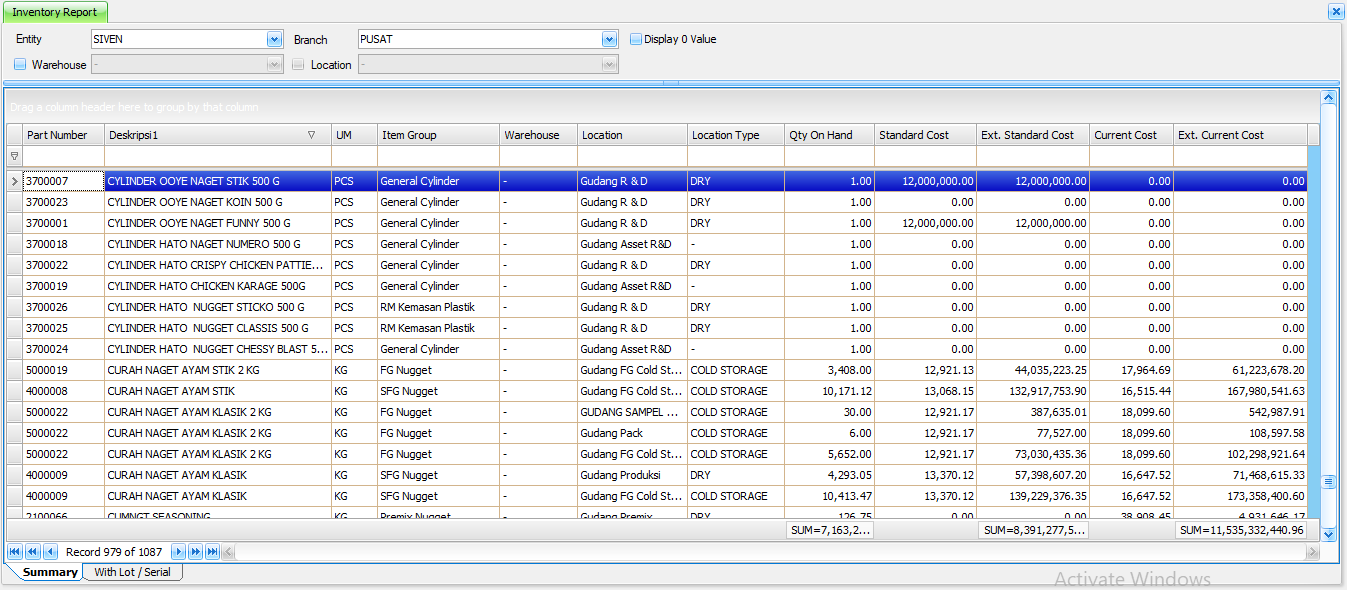Click the 12,000,000.00 standard cost of 3700007

pyautogui.click(x=926, y=181)
